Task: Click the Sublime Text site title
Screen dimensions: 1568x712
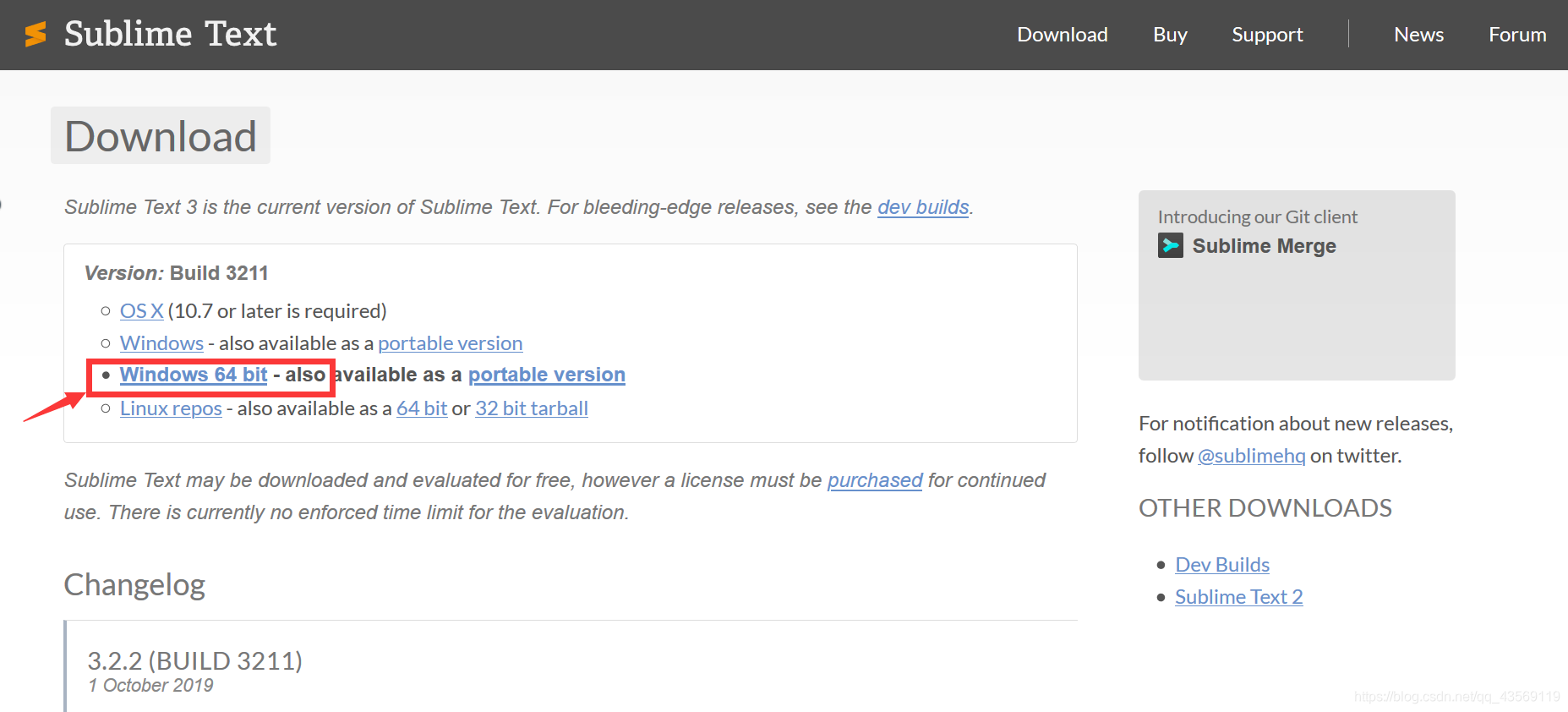Action: click(x=170, y=34)
